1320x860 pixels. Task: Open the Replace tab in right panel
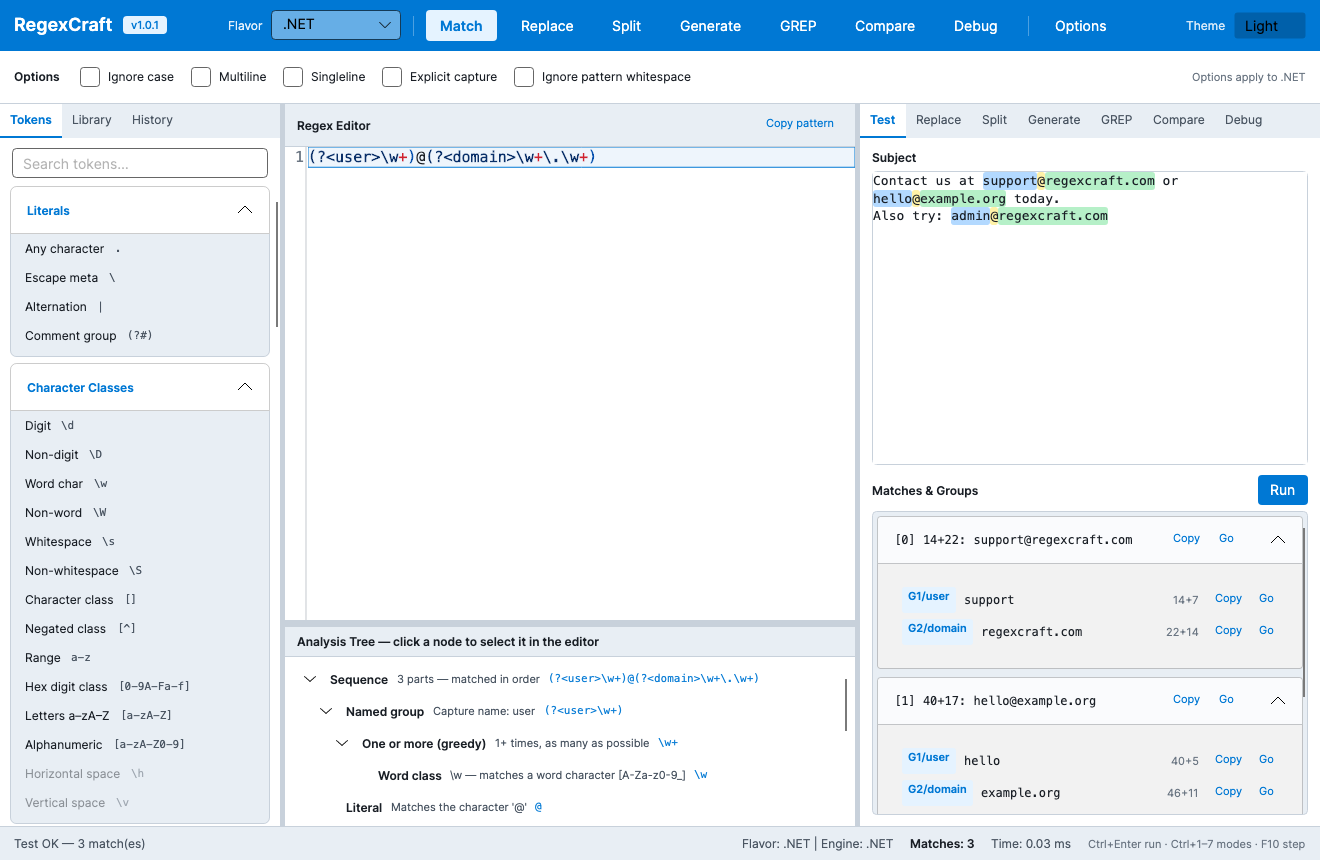(x=938, y=120)
